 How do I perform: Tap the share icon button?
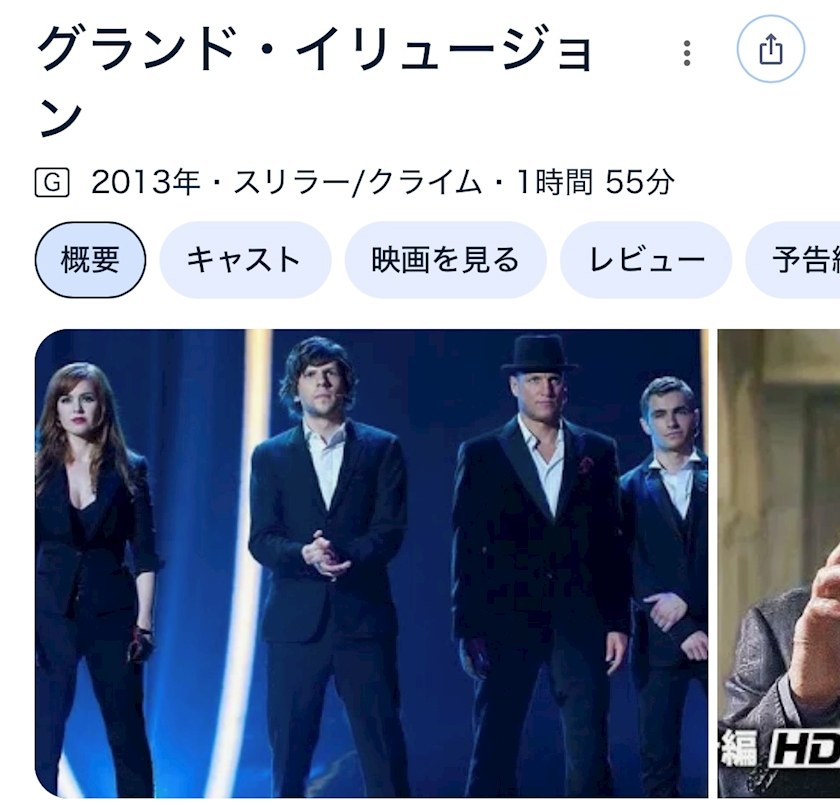tap(770, 49)
